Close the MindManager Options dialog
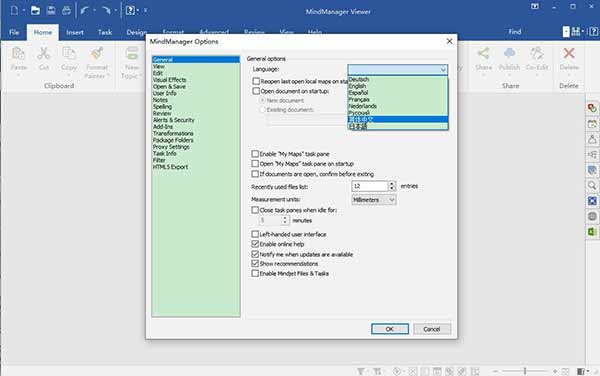 (449, 41)
